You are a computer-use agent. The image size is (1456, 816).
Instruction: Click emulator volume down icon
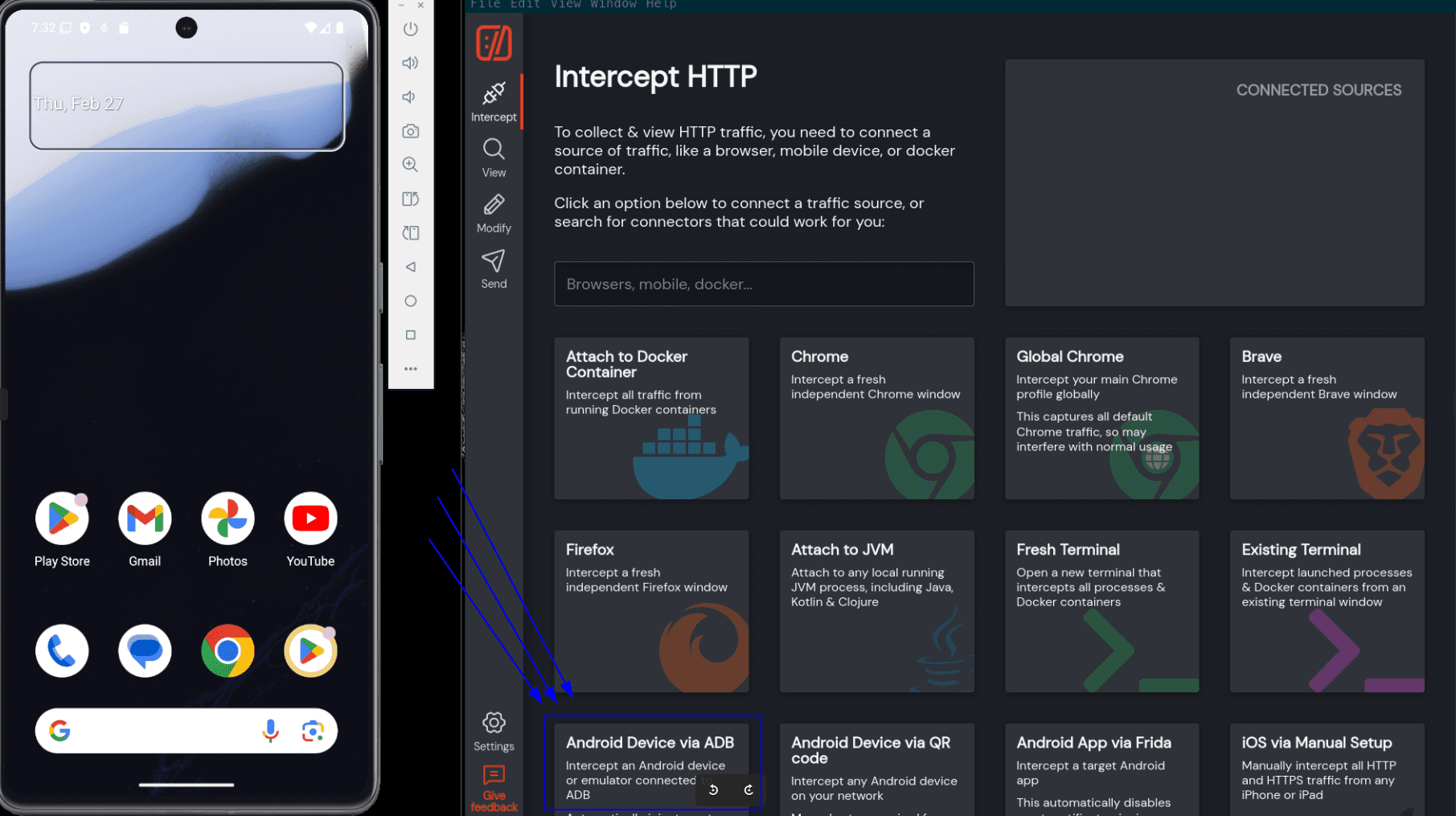coord(410,96)
